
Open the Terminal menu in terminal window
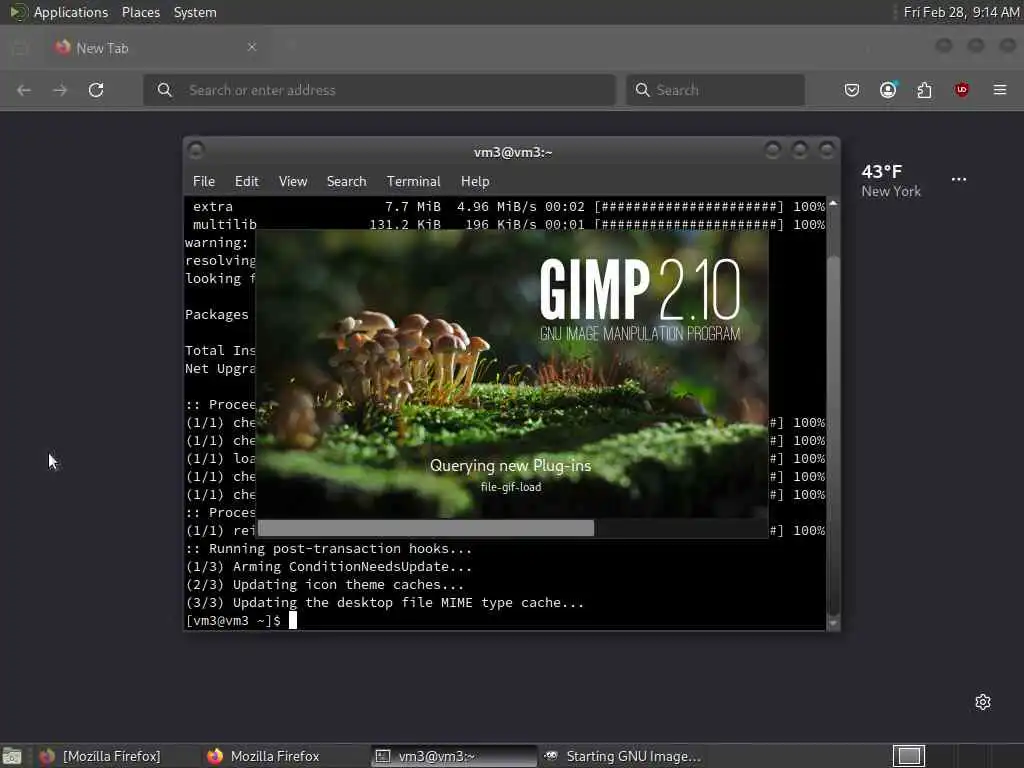413,182
